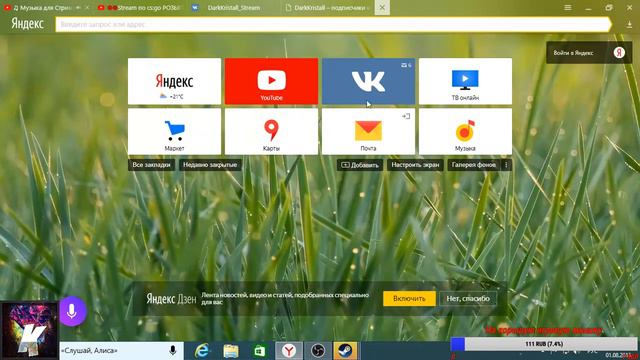The width and height of the screenshot is (640, 360).
Task: Switch to the Музыка для Стрима tab
Action: (42, 8)
